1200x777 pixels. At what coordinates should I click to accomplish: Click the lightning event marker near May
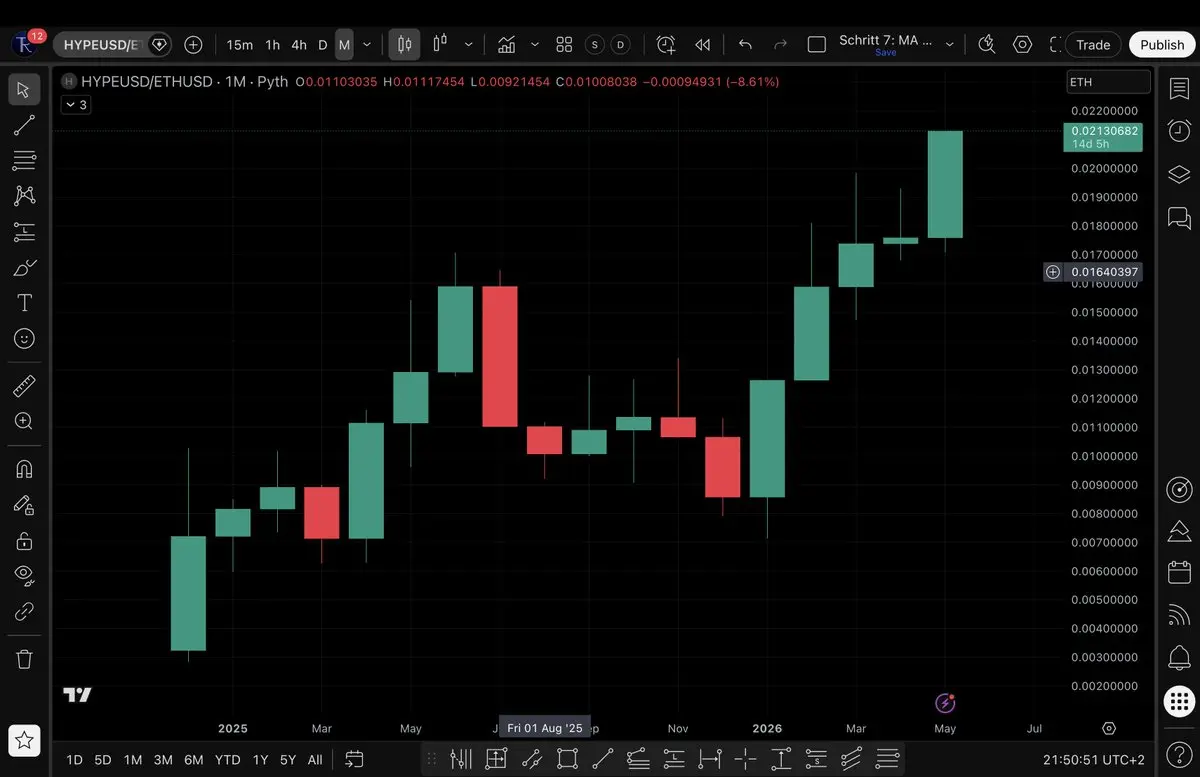945,703
